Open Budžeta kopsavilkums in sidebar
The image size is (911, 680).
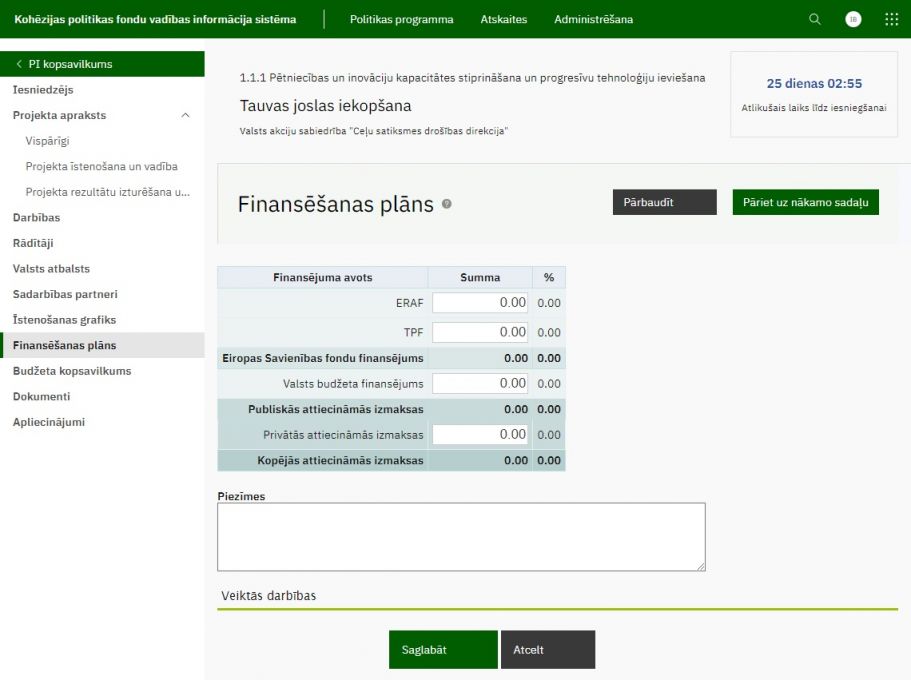pos(72,371)
